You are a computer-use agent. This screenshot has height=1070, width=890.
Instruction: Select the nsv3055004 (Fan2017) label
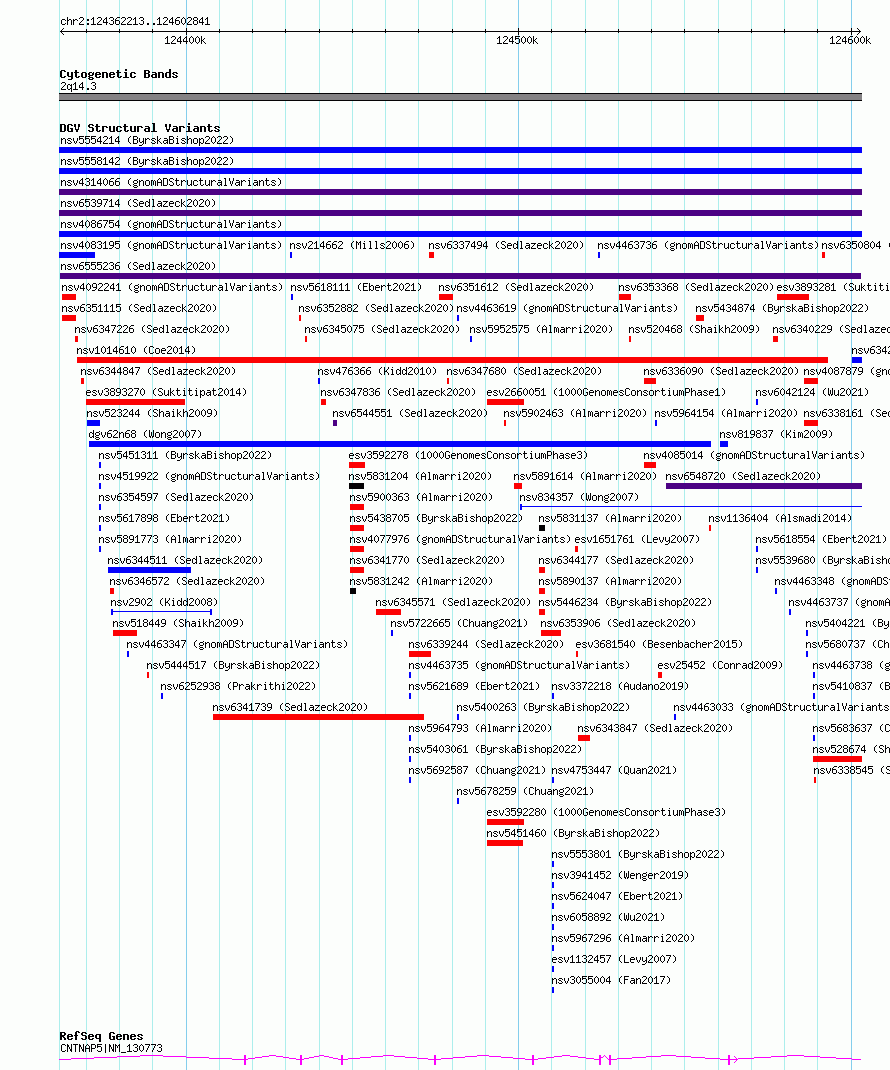coord(612,981)
